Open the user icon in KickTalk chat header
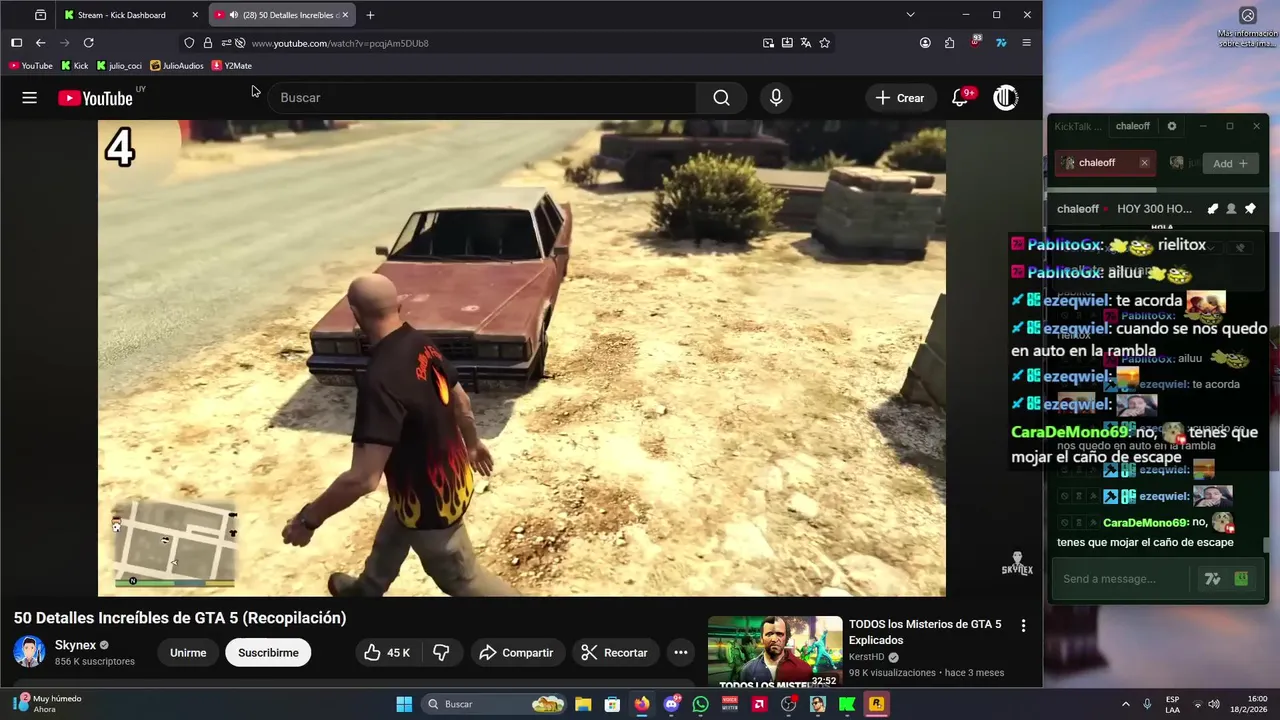The height and width of the screenshot is (720, 1280). coord(1231,209)
